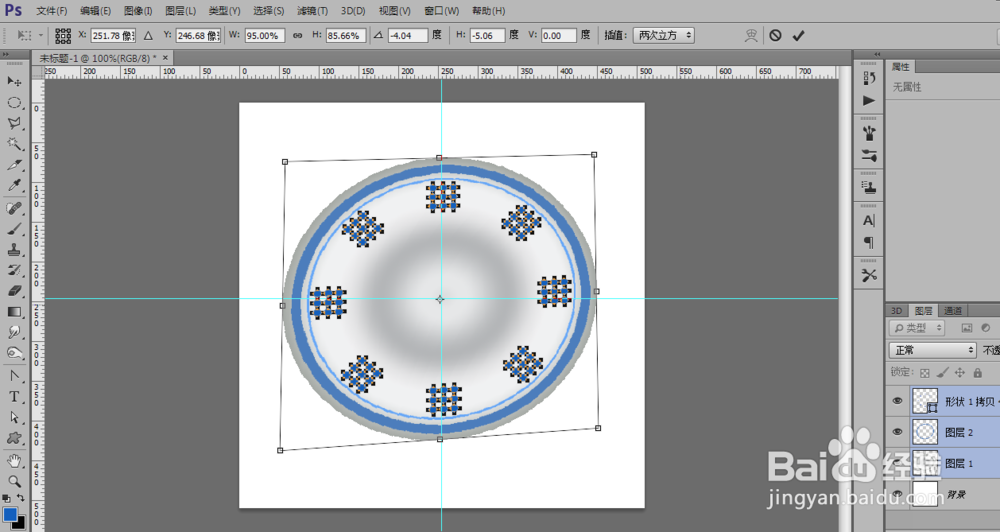Select the 图层 2 layer thumbnail

coord(925,432)
